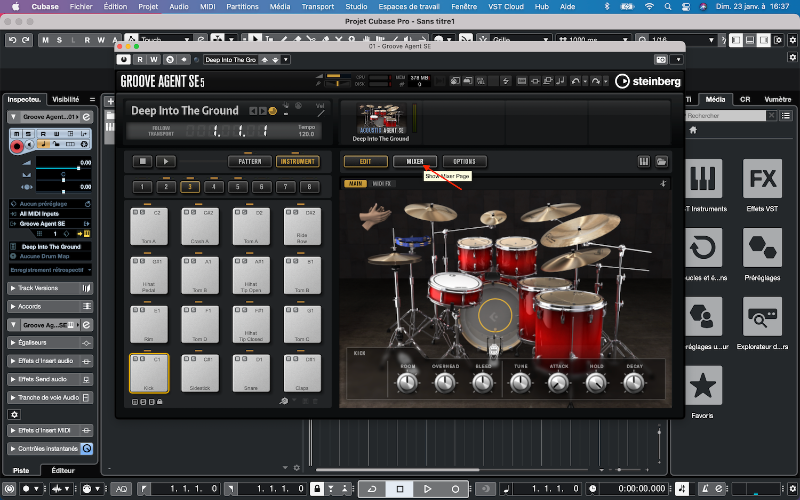Screen dimensions: 800x500
Task: Click the Options button
Action: pos(464,162)
